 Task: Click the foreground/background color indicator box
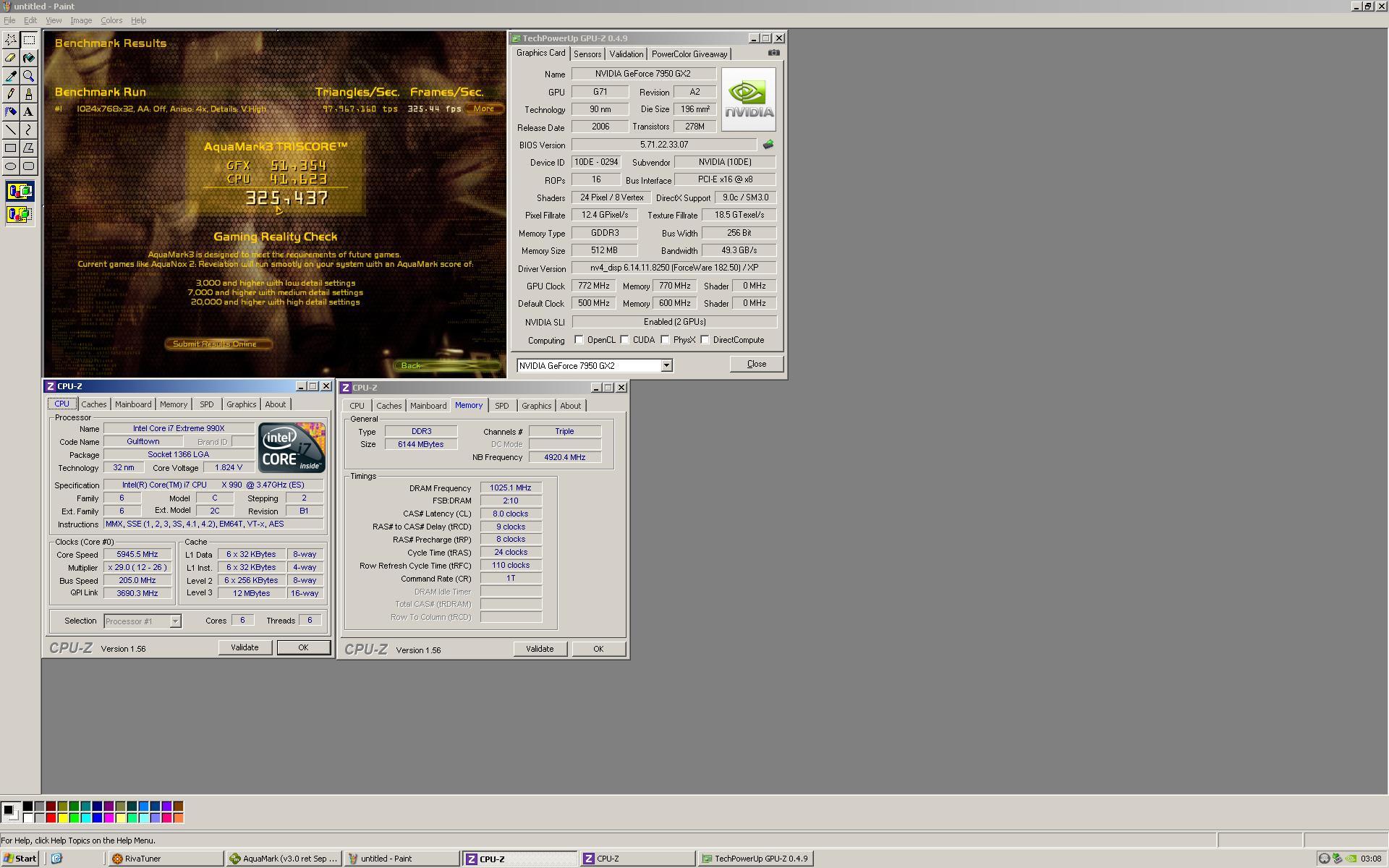coord(10,812)
